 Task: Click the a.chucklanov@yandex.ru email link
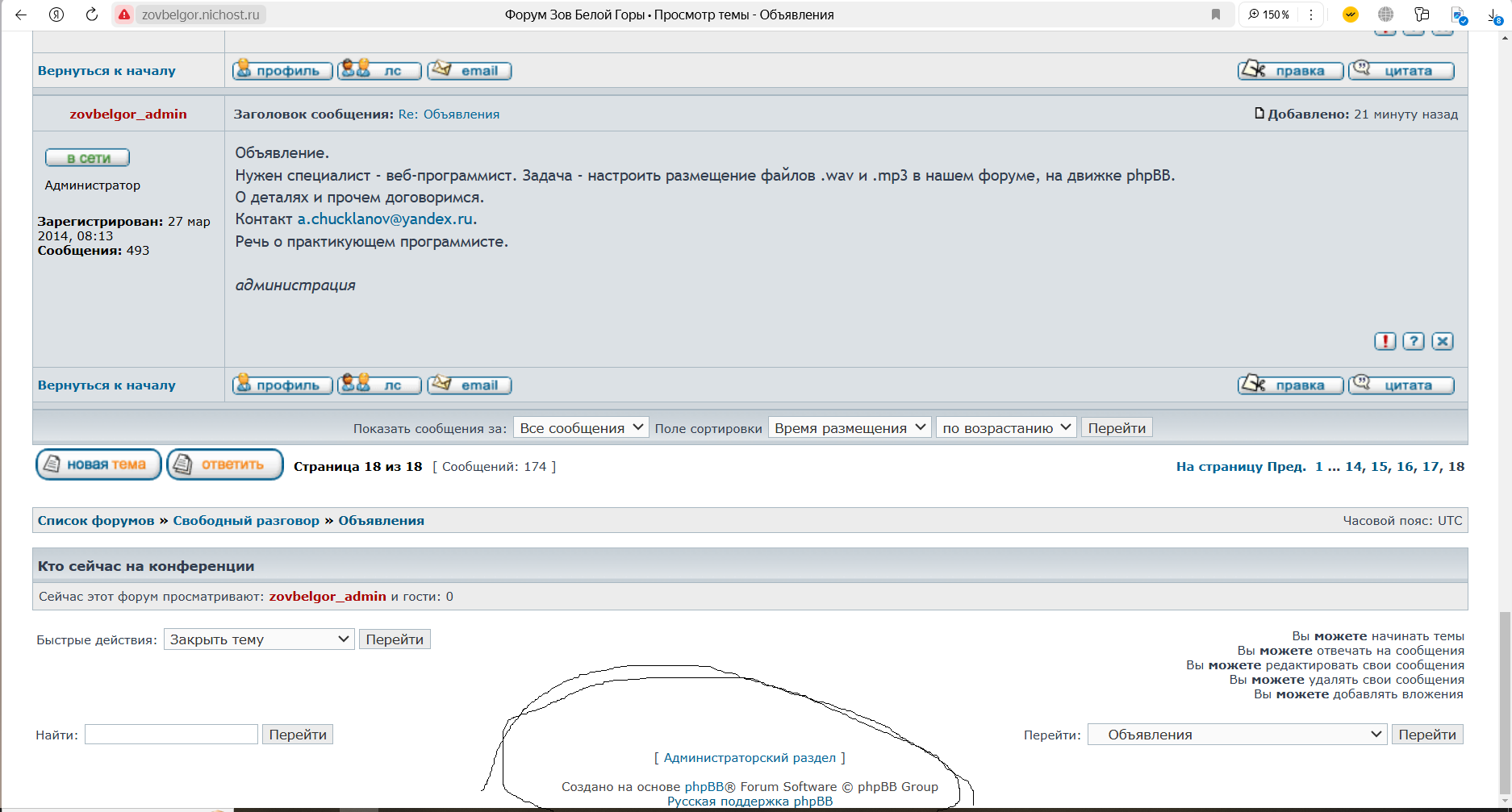click(385, 219)
